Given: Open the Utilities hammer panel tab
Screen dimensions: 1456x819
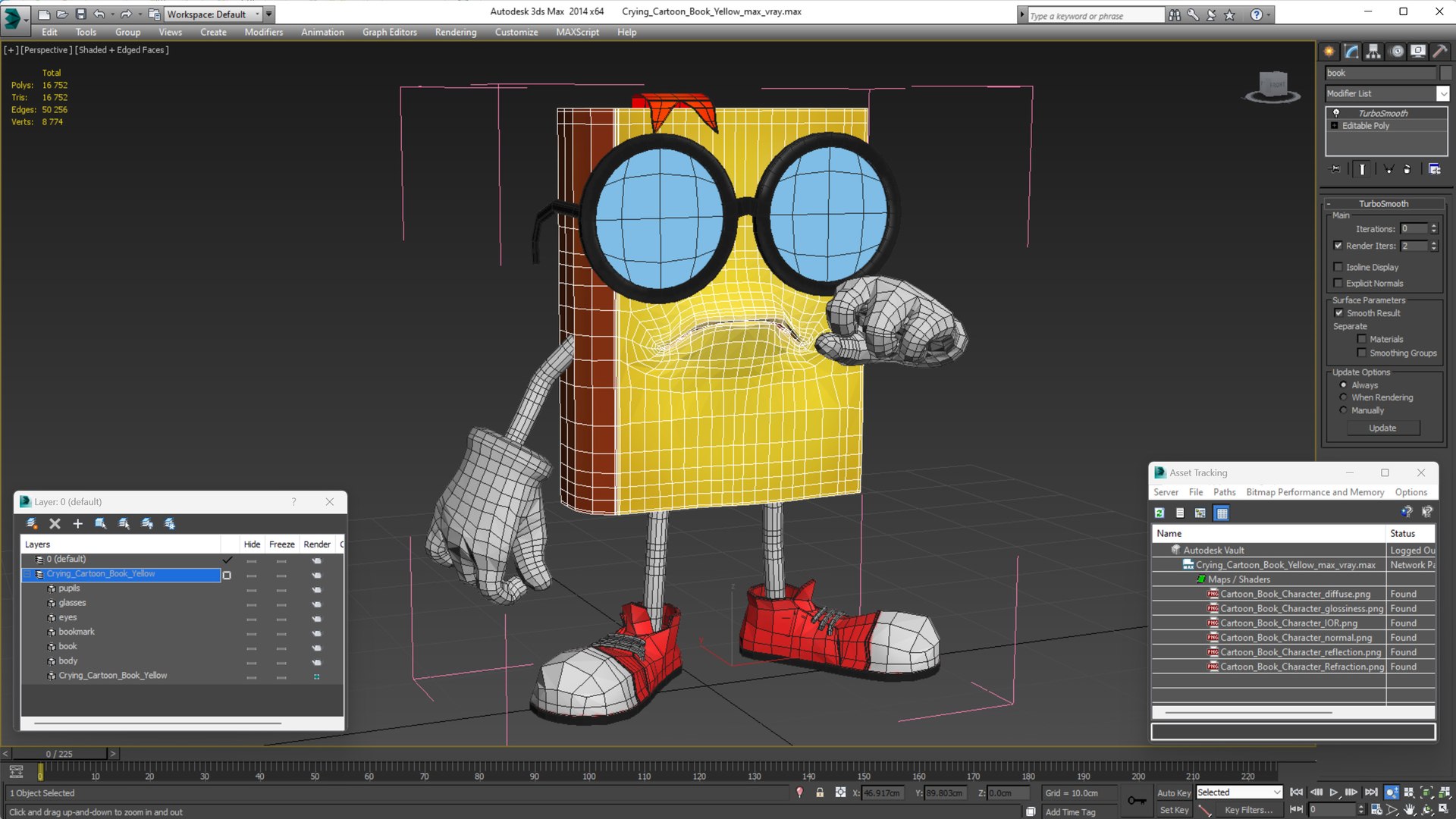Looking at the screenshot, I should (1439, 52).
